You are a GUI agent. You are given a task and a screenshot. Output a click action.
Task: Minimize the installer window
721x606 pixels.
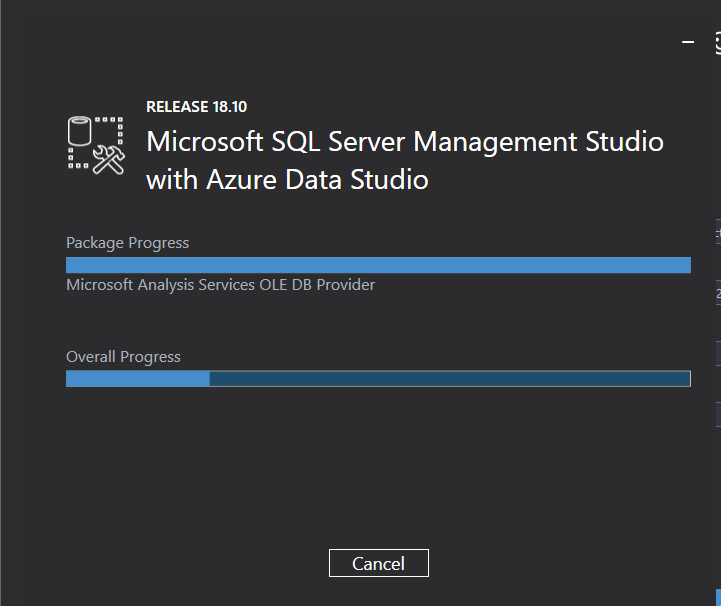(x=688, y=42)
